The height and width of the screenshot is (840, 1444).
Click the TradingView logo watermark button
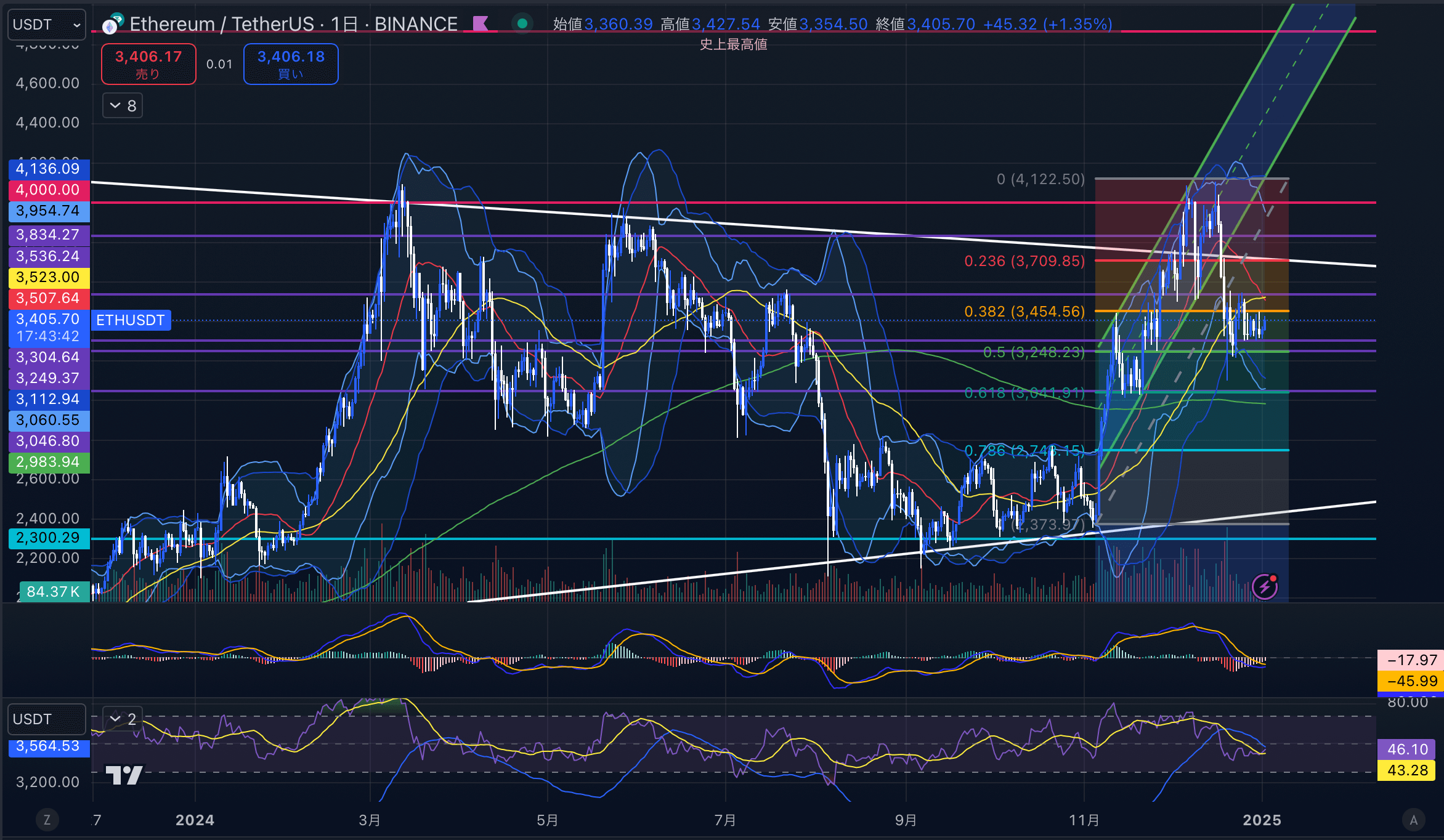124,775
